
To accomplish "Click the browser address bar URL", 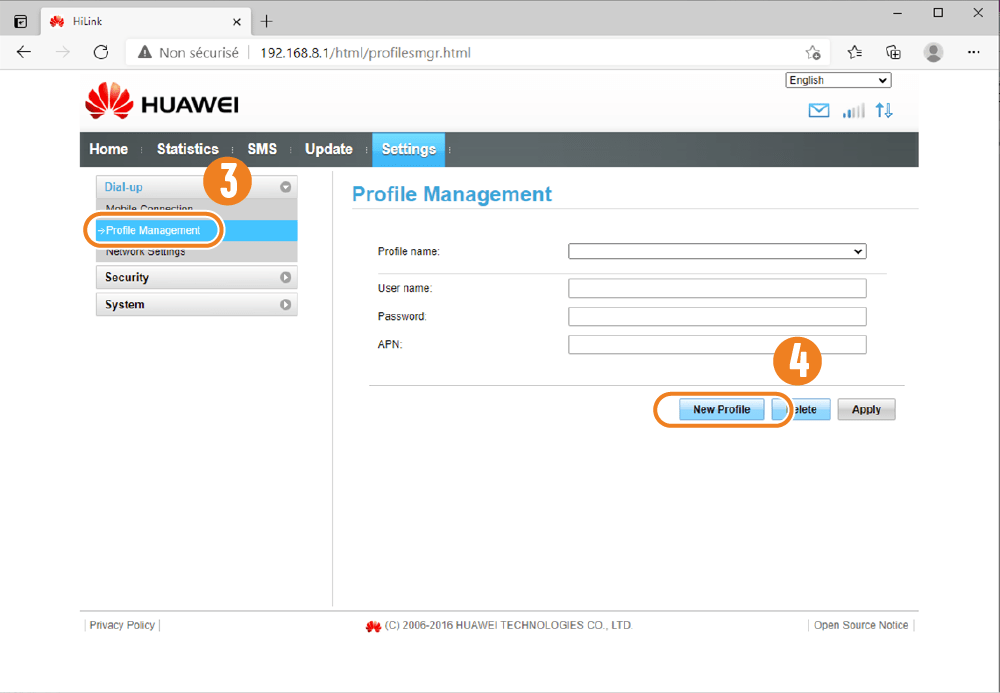I will (x=365, y=52).
